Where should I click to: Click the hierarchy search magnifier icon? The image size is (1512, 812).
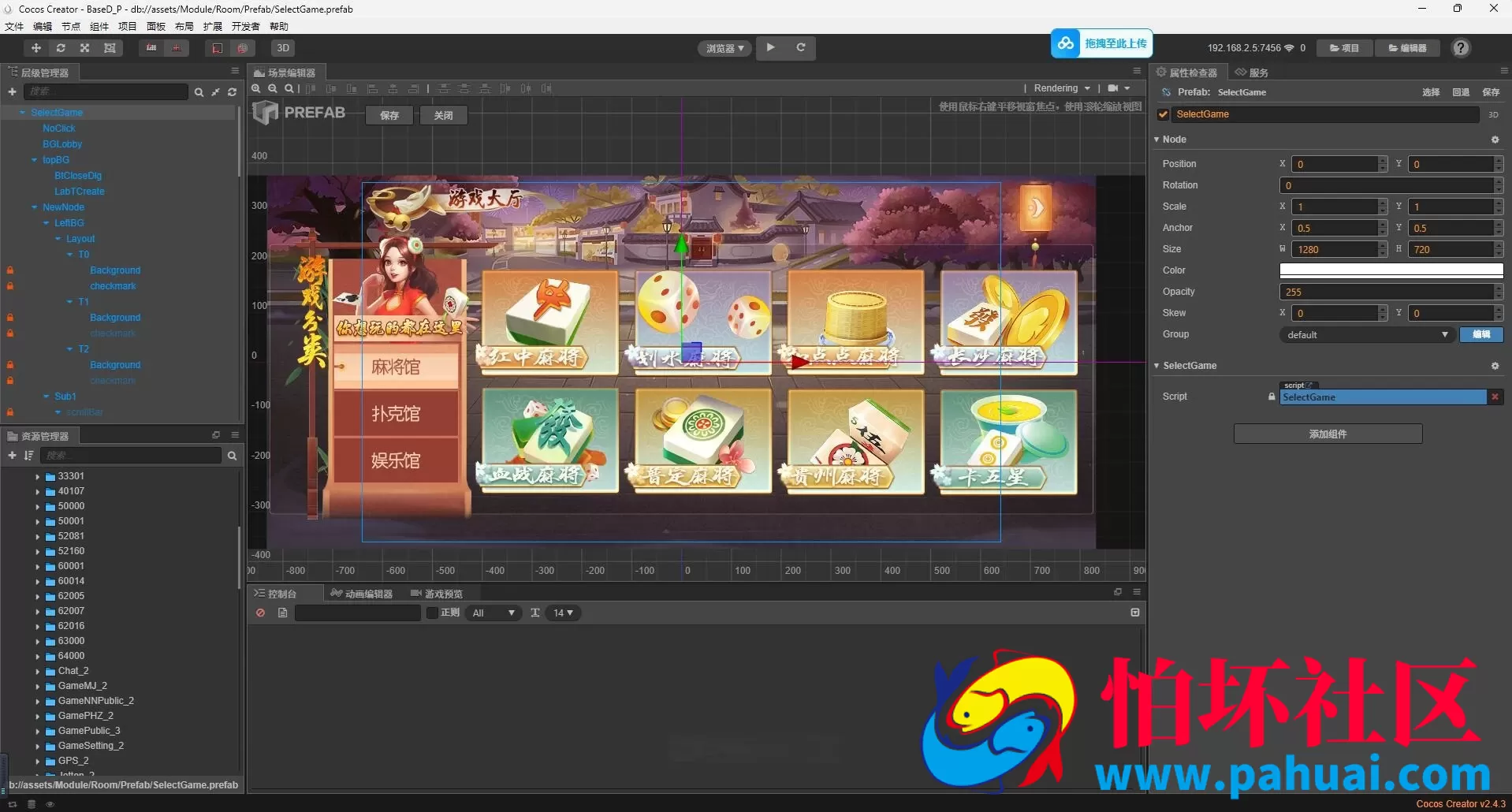[x=199, y=92]
